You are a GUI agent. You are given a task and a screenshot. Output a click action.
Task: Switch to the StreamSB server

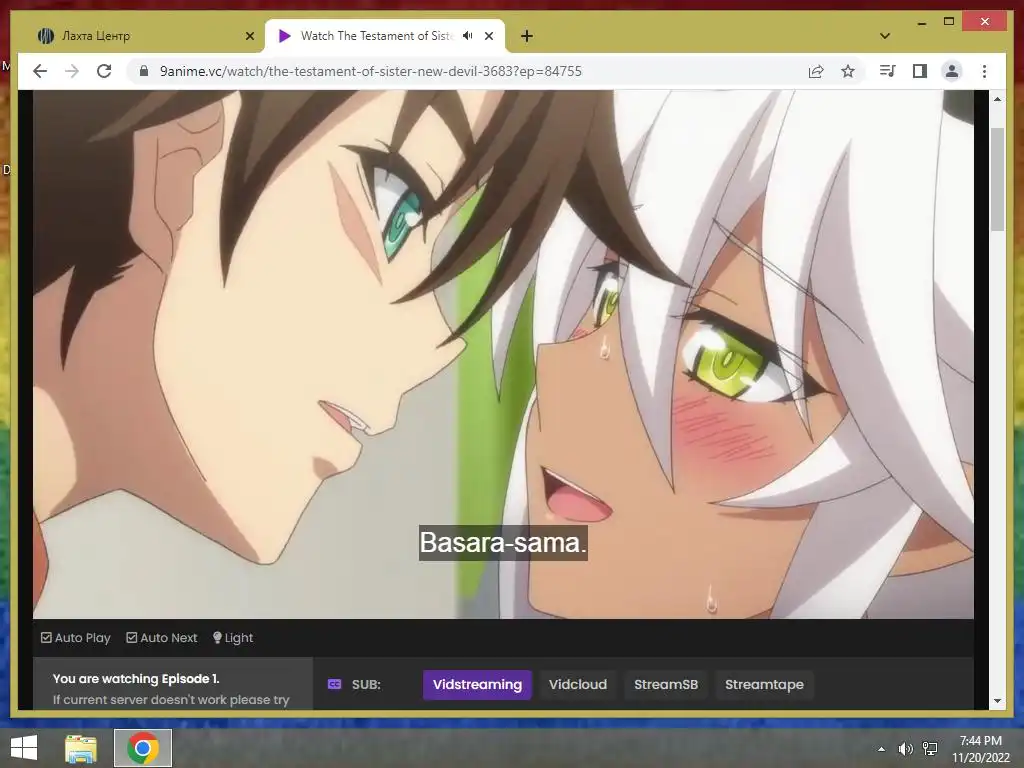[666, 684]
